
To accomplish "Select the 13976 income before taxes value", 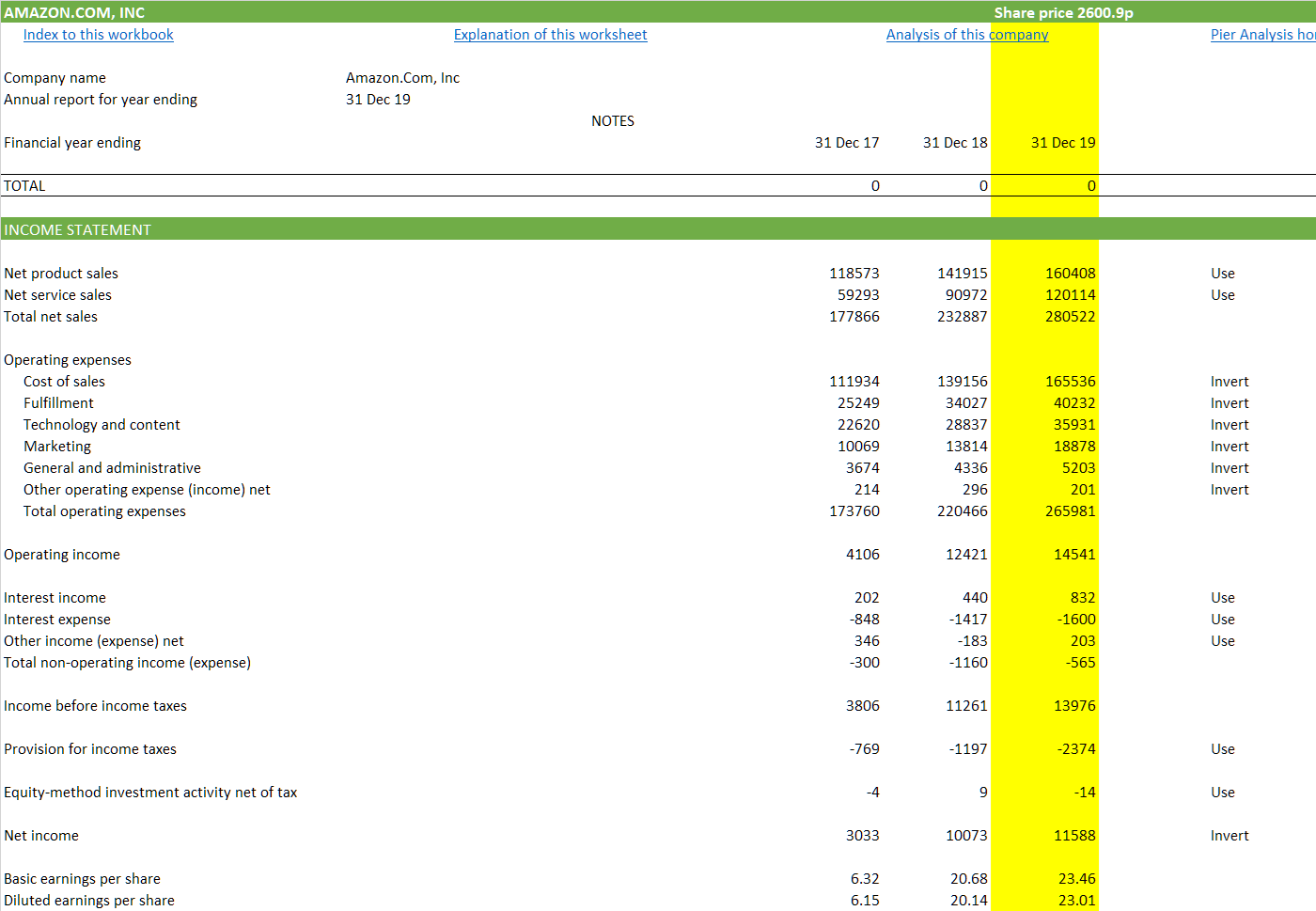I will click(1074, 706).
